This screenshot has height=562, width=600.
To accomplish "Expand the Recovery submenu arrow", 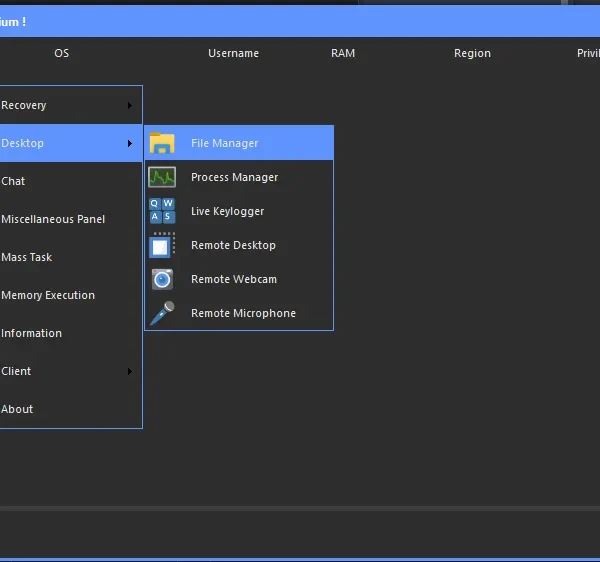I will 130,105.
